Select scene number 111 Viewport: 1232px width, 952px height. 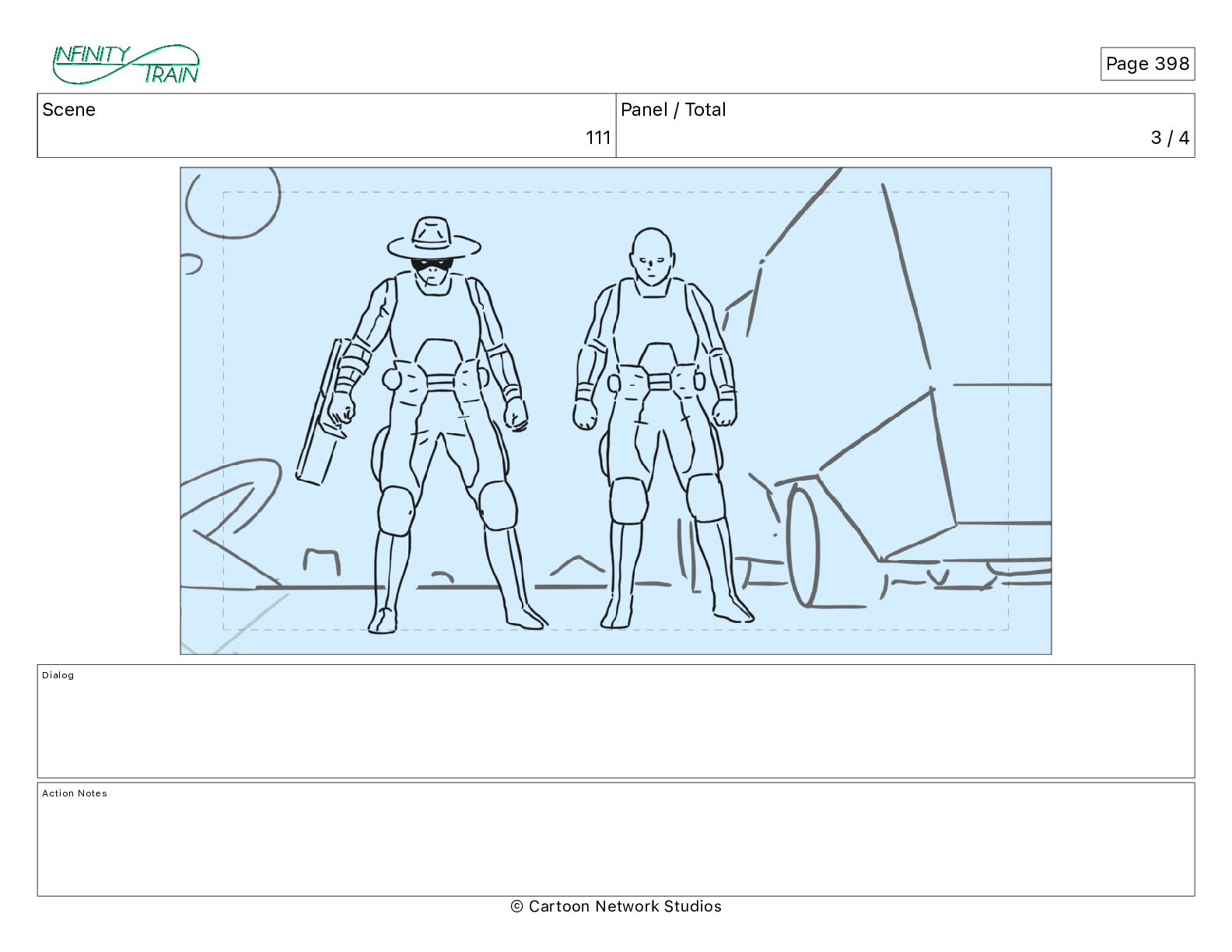tap(598, 138)
